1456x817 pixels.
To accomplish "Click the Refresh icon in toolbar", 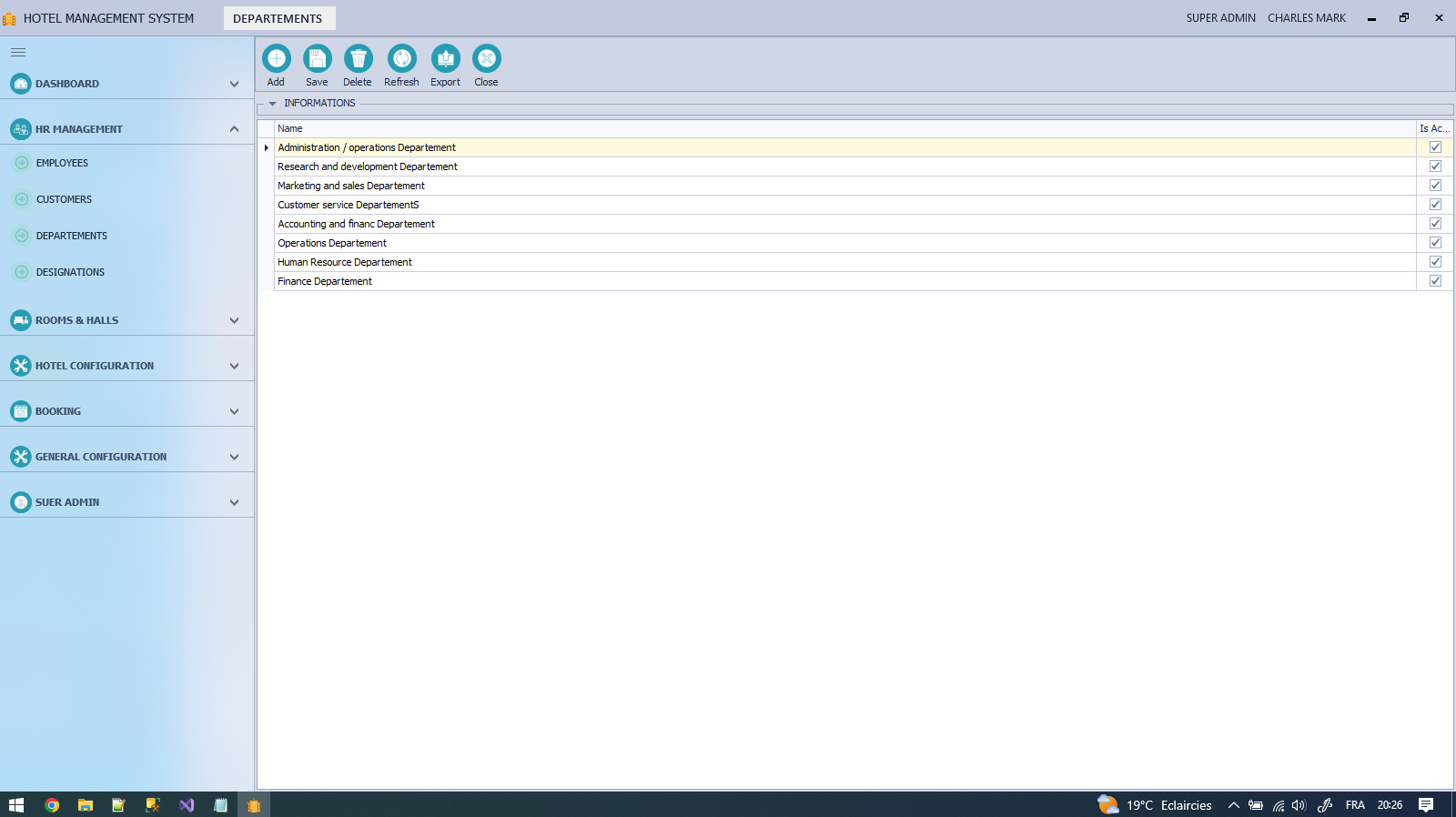I will pyautogui.click(x=402, y=58).
